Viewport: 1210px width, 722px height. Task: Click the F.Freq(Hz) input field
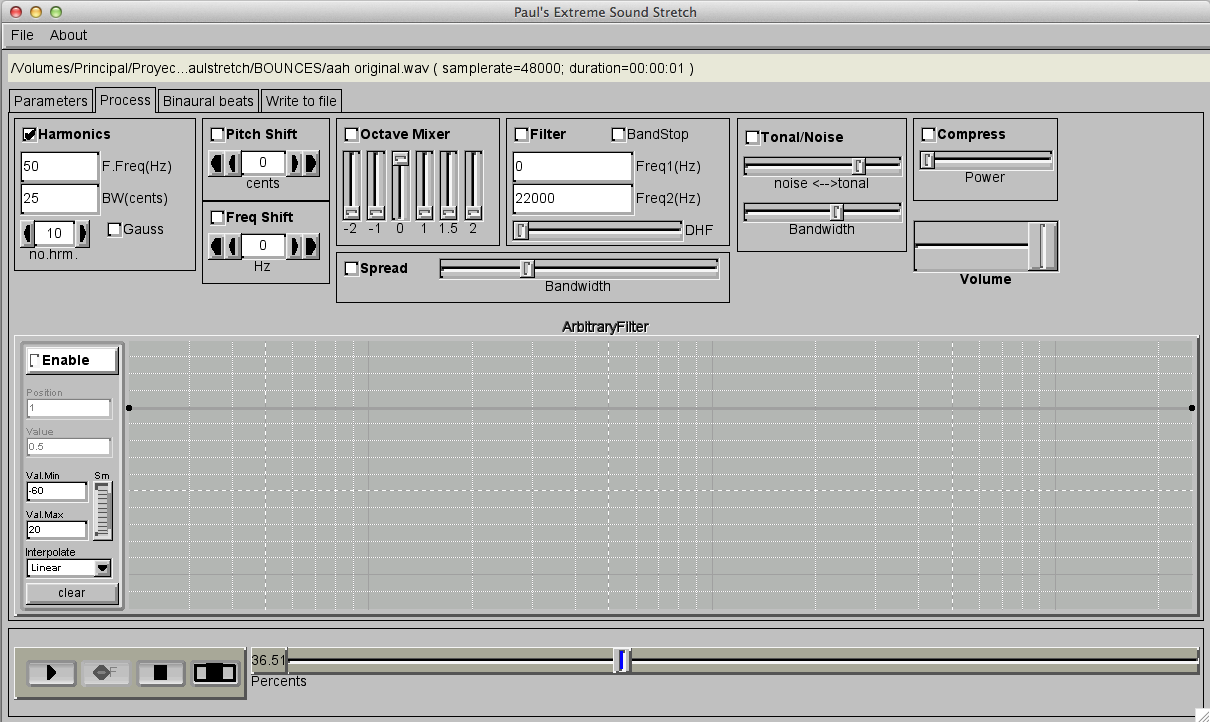click(59, 167)
